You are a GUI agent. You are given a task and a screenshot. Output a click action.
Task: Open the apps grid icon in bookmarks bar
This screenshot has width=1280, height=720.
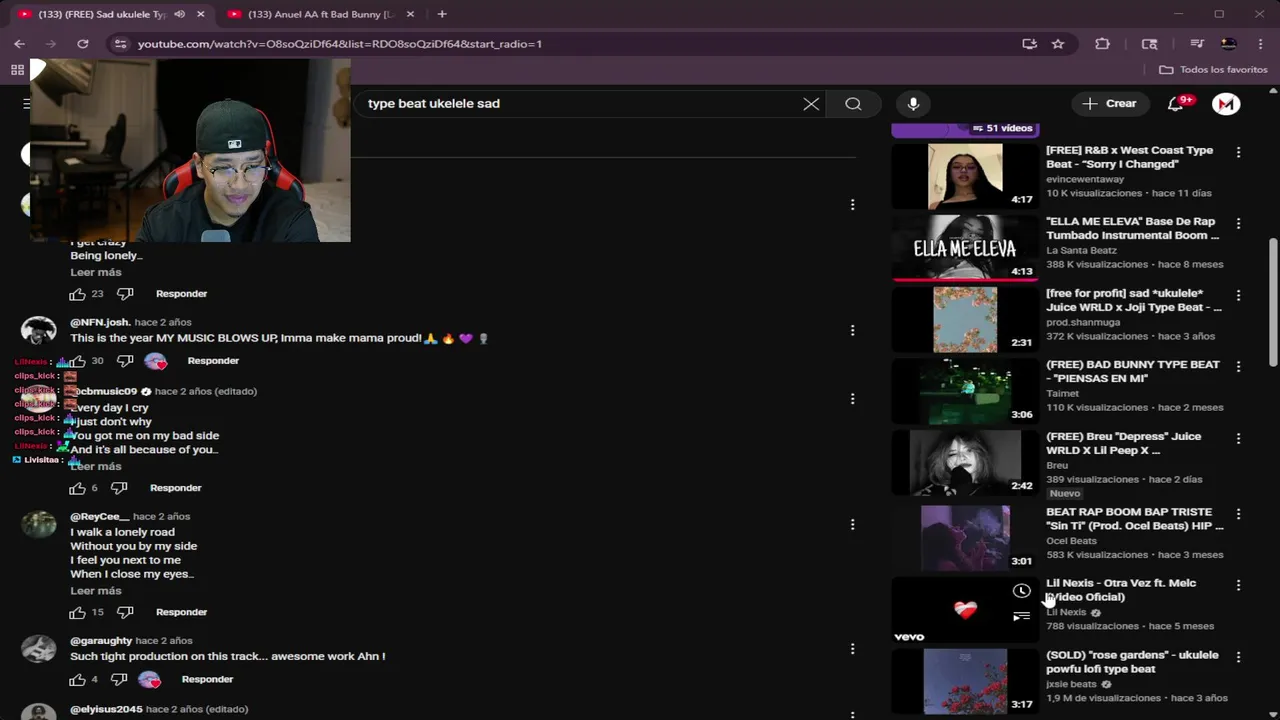pos(17,70)
